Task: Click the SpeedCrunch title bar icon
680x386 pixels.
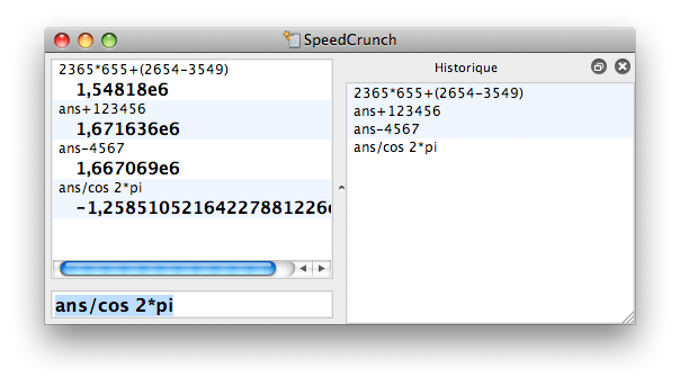Action: pyautogui.click(x=292, y=39)
